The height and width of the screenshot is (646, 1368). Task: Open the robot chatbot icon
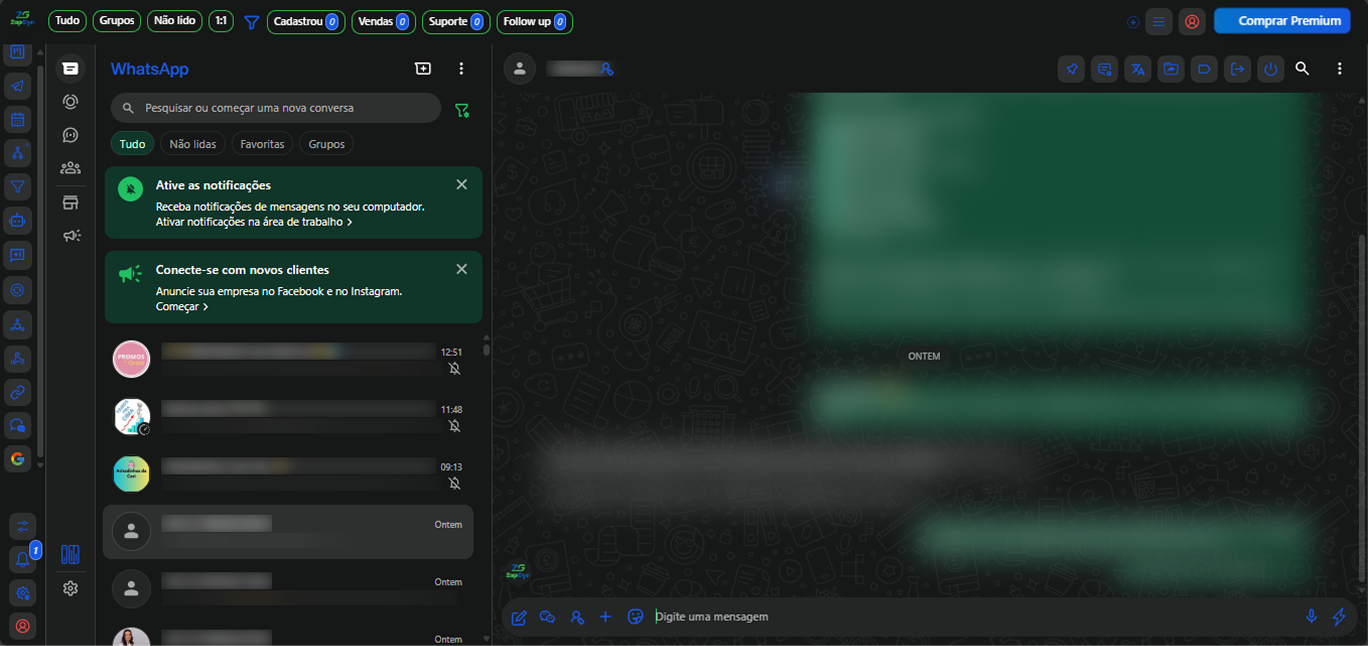pos(18,221)
